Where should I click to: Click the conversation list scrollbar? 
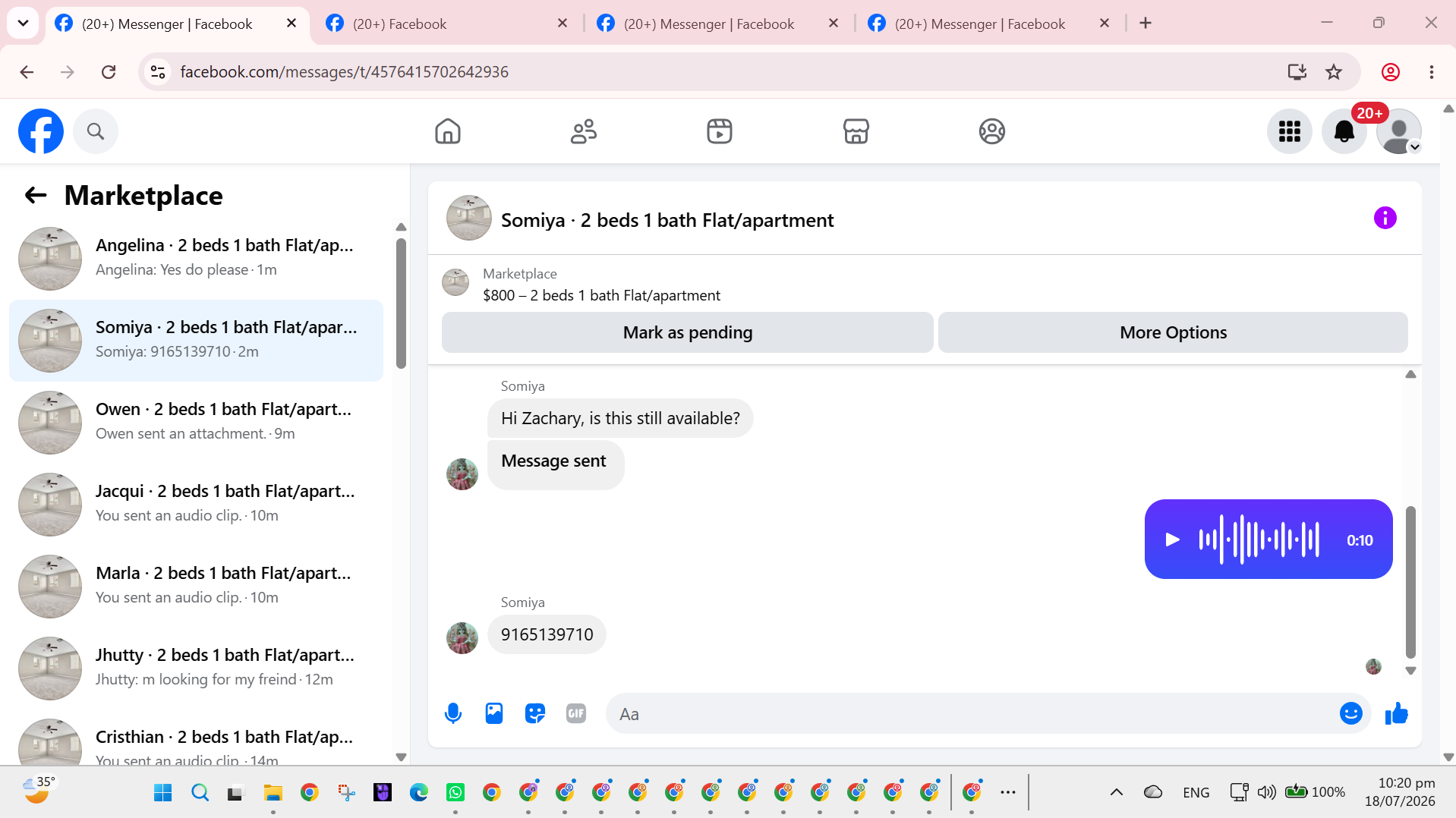point(401,304)
